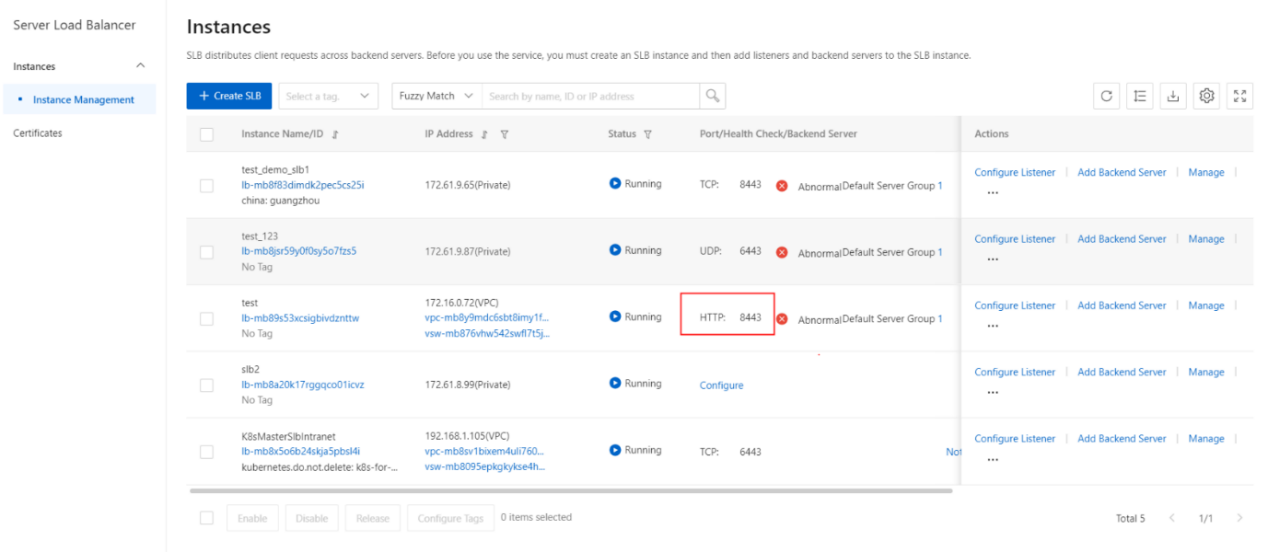Click the Release button
This screenshot has height=552, width=1268.
(373, 518)
